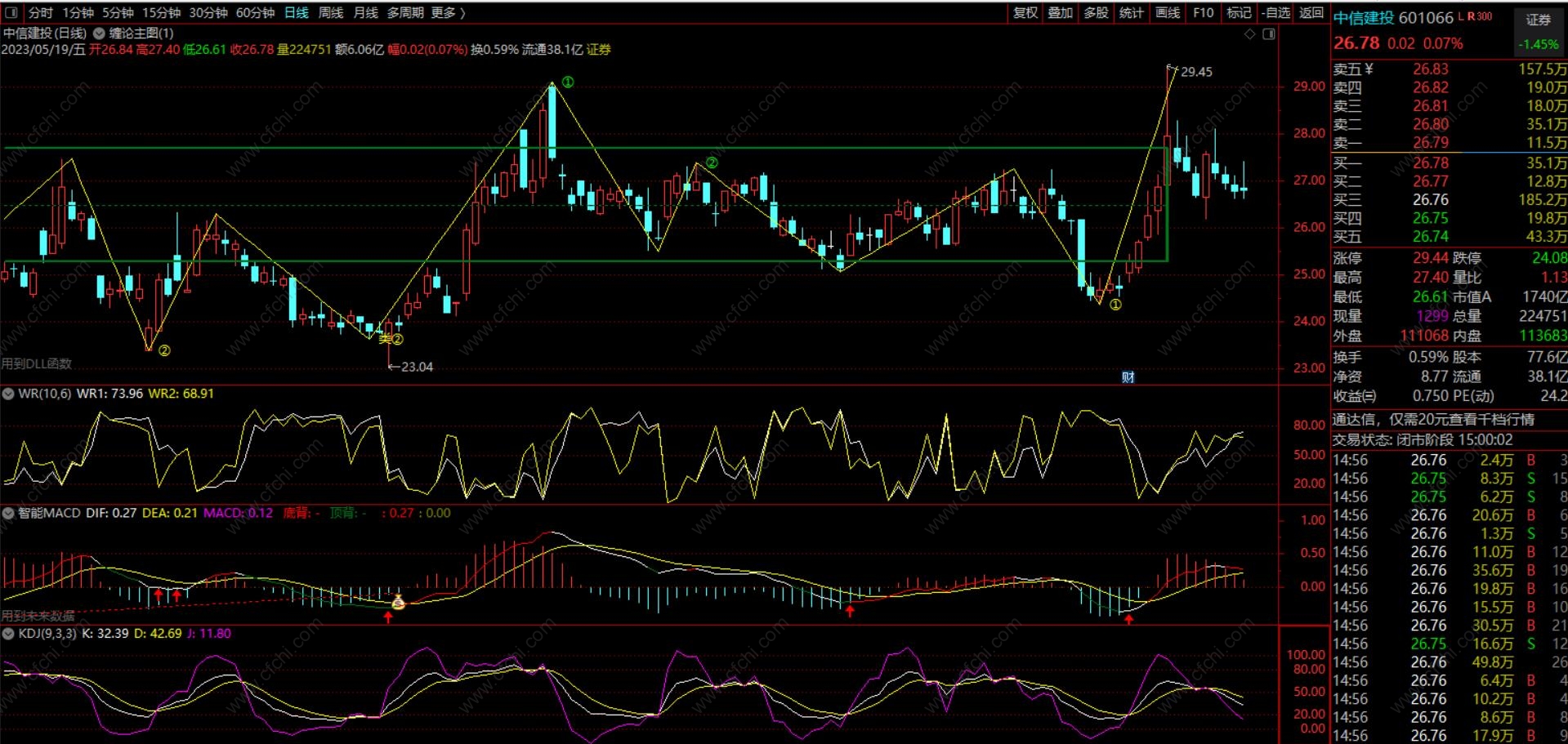Open the KDJ(9,3,3) indicator dropdown arrow
Screen dimensions: 1568x744
click(x=8, y=634)
